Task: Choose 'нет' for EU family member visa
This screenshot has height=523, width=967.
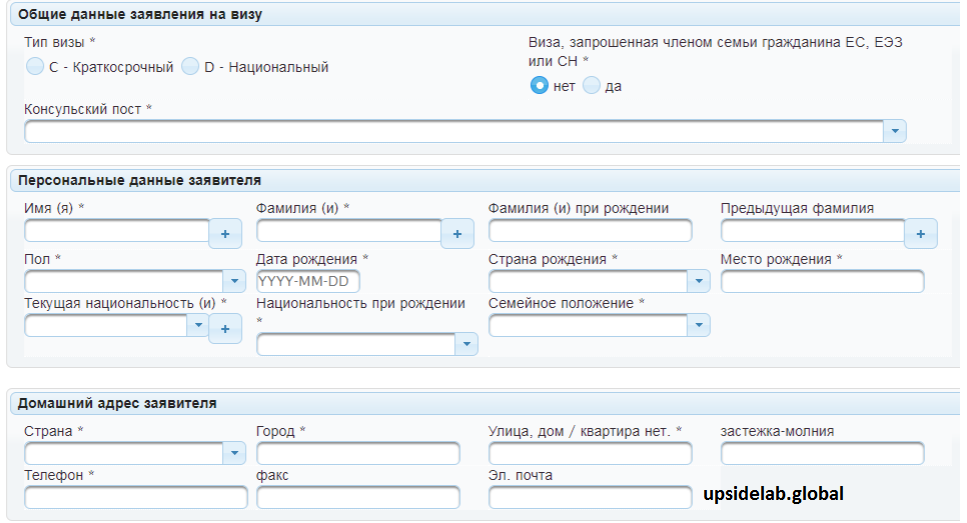Action: (x=539, y=86)
